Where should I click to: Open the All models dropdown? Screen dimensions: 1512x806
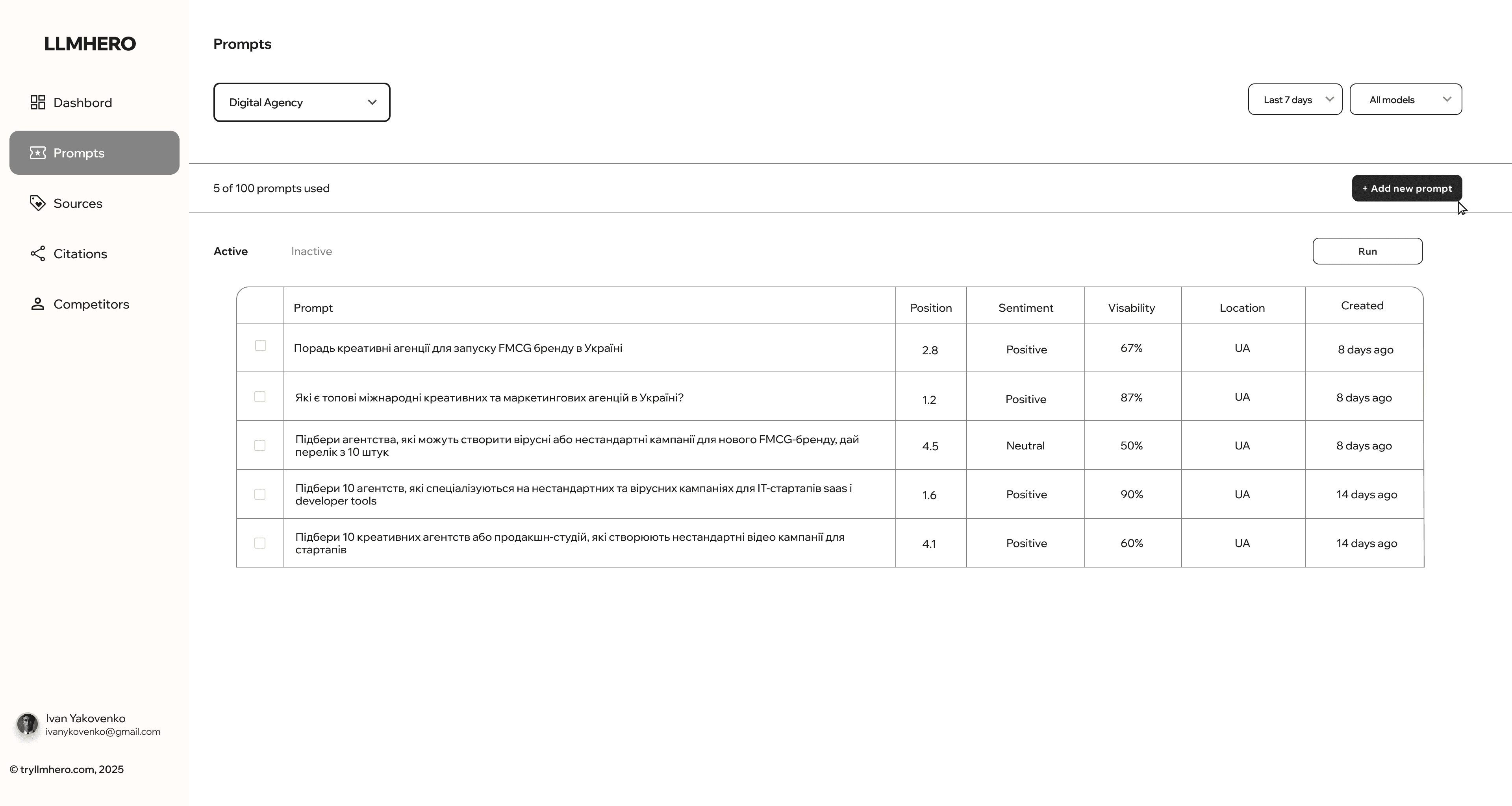[1405, 100]
